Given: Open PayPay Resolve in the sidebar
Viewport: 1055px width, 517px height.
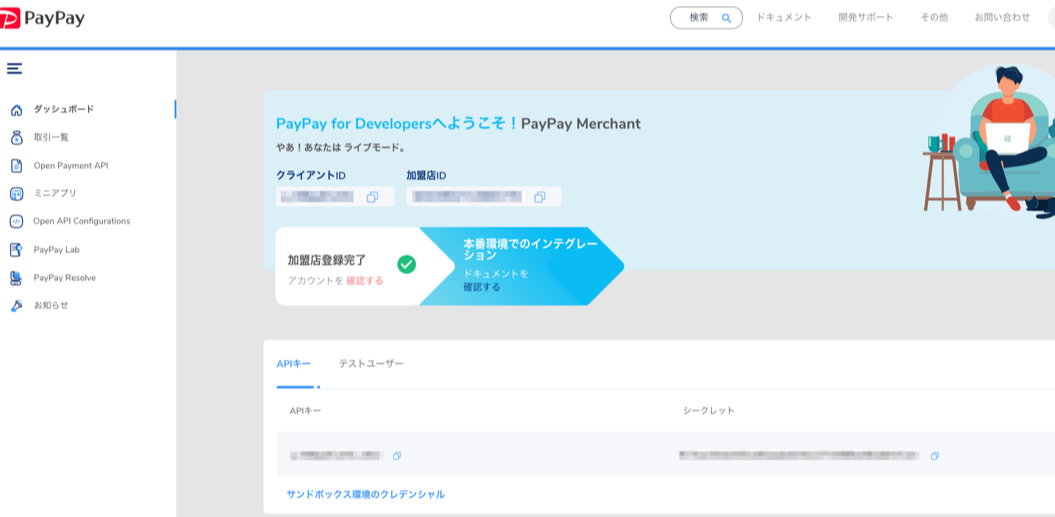Looking at the screenshot, I should click(65, 277).
